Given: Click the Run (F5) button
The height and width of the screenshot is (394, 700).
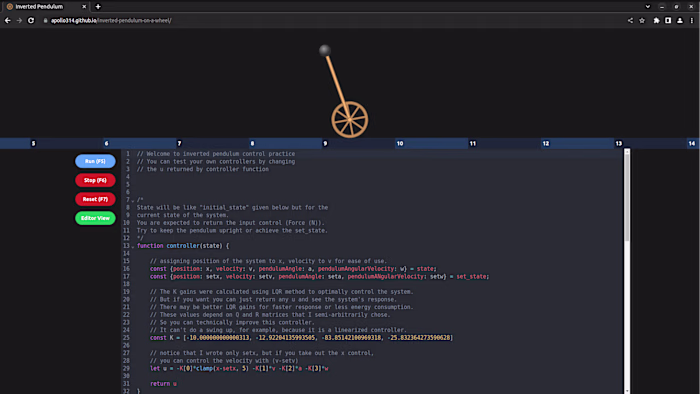Looking at the screenshot, I should point(95,161).
